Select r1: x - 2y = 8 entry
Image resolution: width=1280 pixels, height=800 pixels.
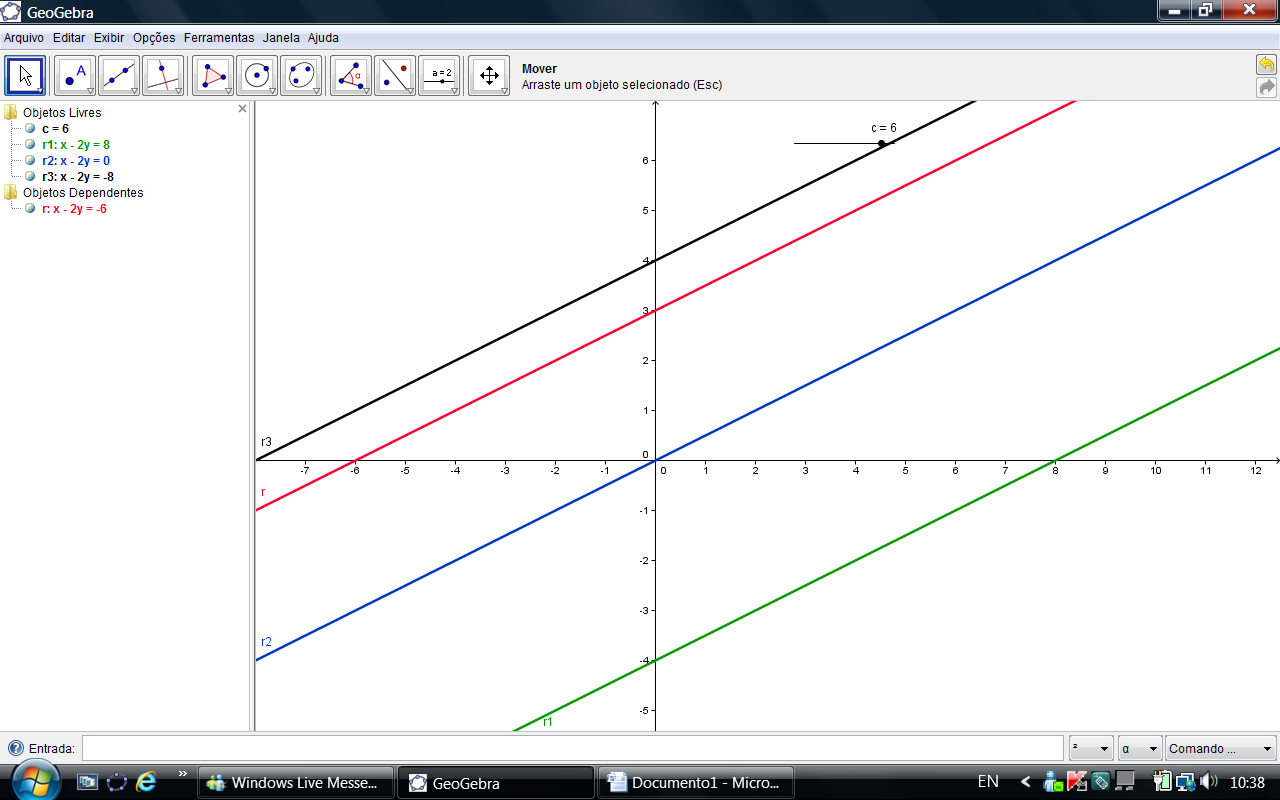(x=76, y=145)
